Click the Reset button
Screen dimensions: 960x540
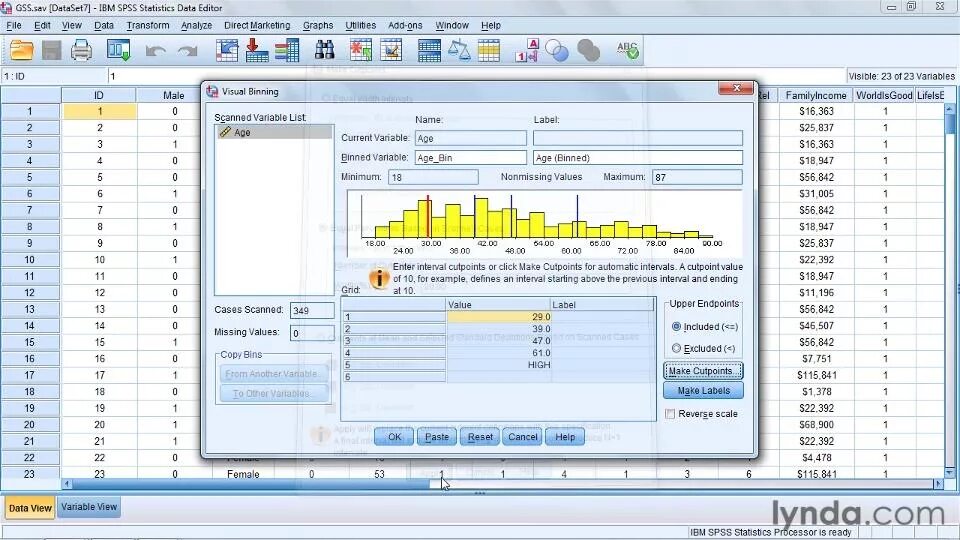(479, 437)
